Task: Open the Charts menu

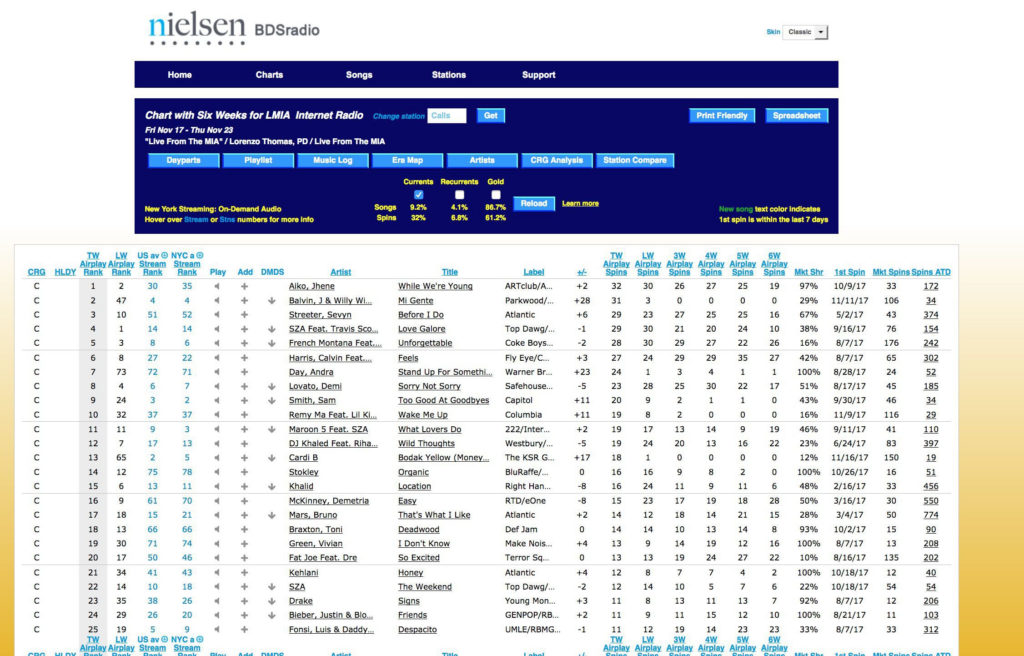Action: [269, 75]
